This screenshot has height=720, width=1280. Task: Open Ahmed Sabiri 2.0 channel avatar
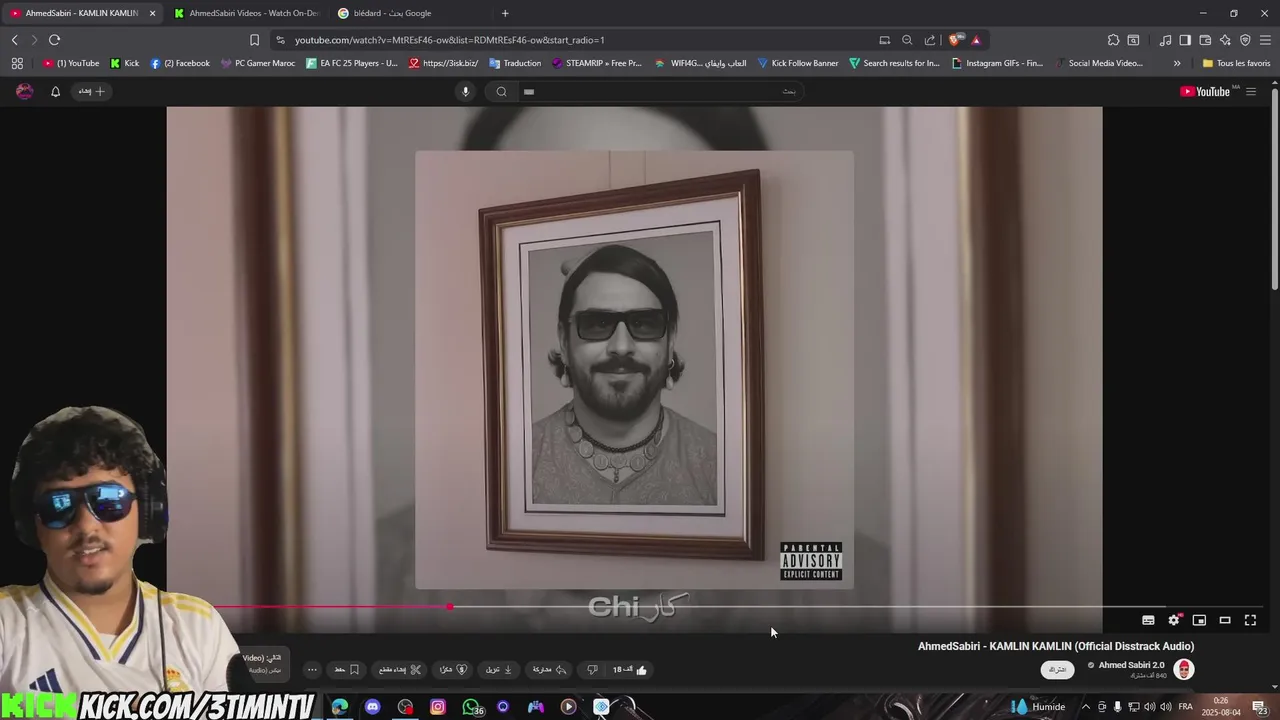point(1184,669)
